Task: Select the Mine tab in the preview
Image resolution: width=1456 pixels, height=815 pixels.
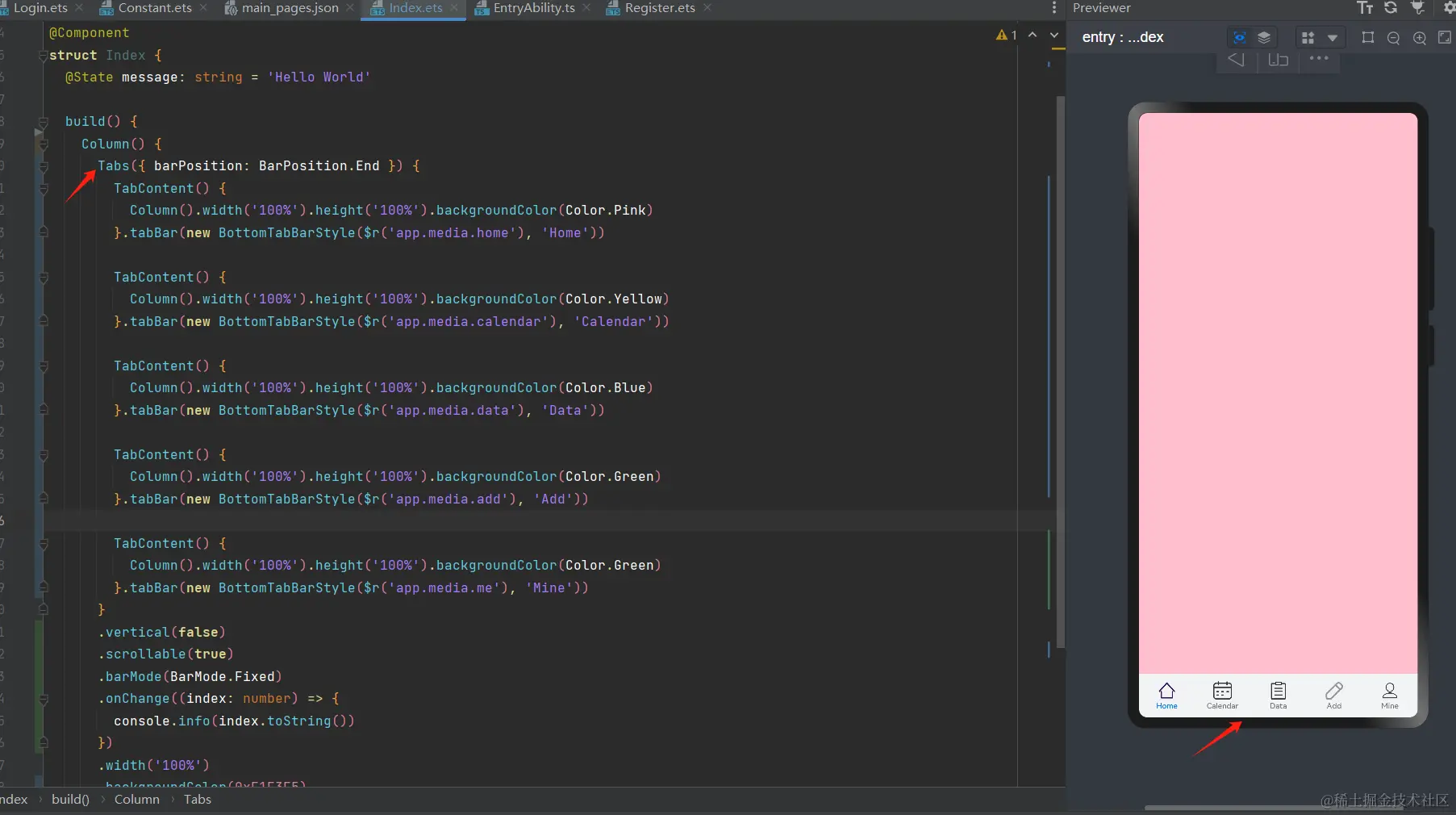Action: point(1390,696)
